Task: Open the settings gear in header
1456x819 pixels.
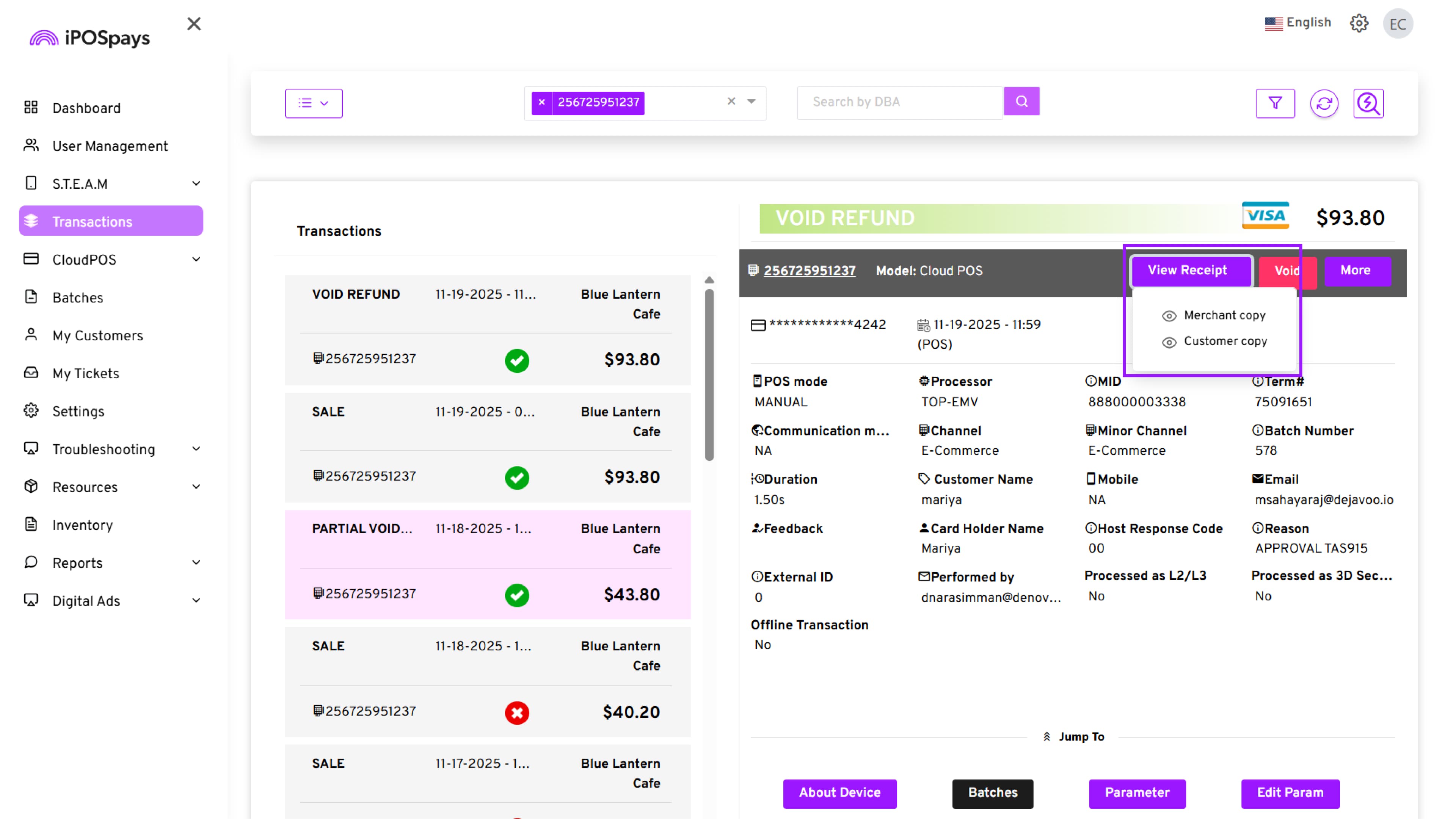Action: (1359, 23)
